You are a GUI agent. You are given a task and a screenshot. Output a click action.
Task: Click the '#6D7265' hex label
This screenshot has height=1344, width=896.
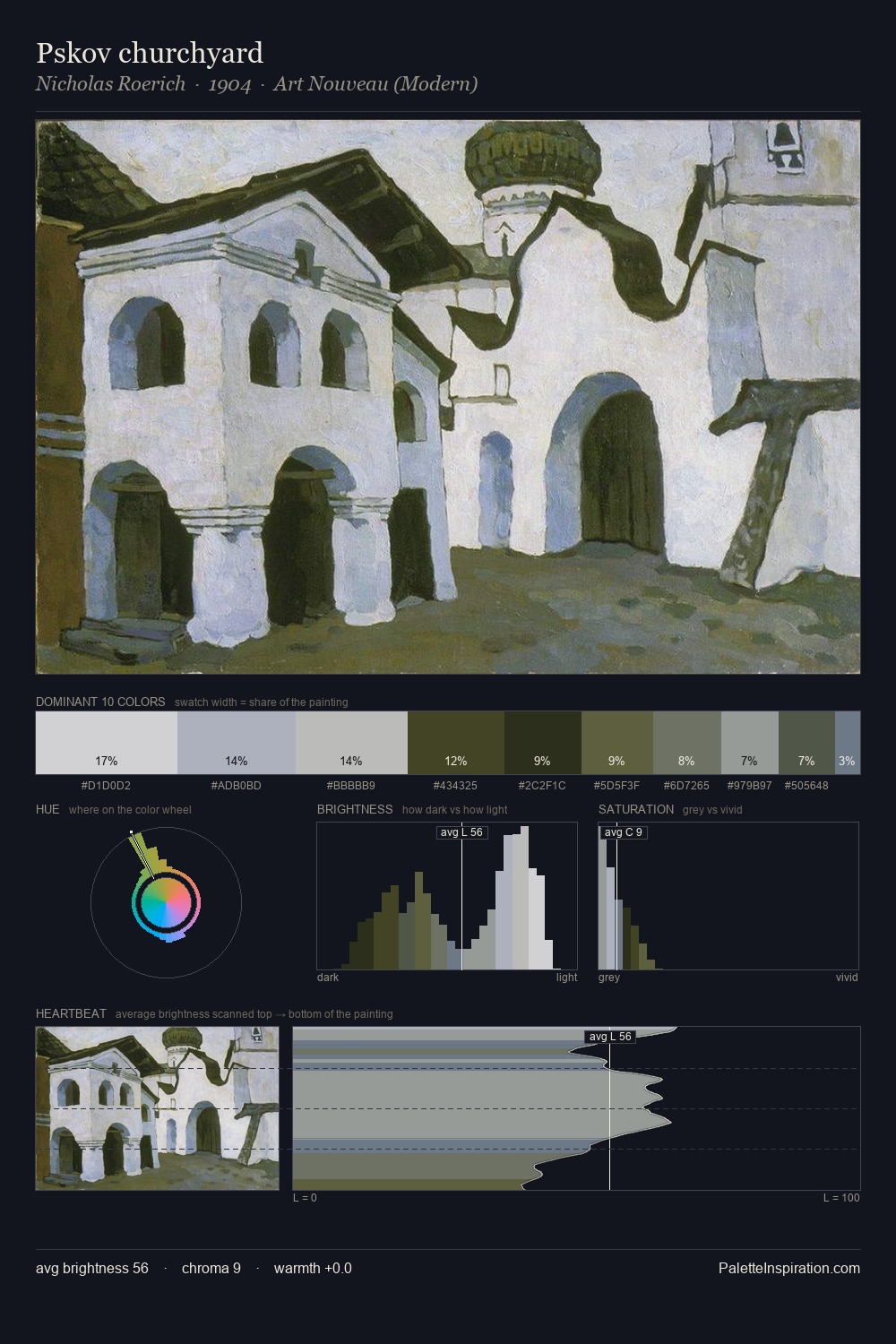tap(686, 786)
